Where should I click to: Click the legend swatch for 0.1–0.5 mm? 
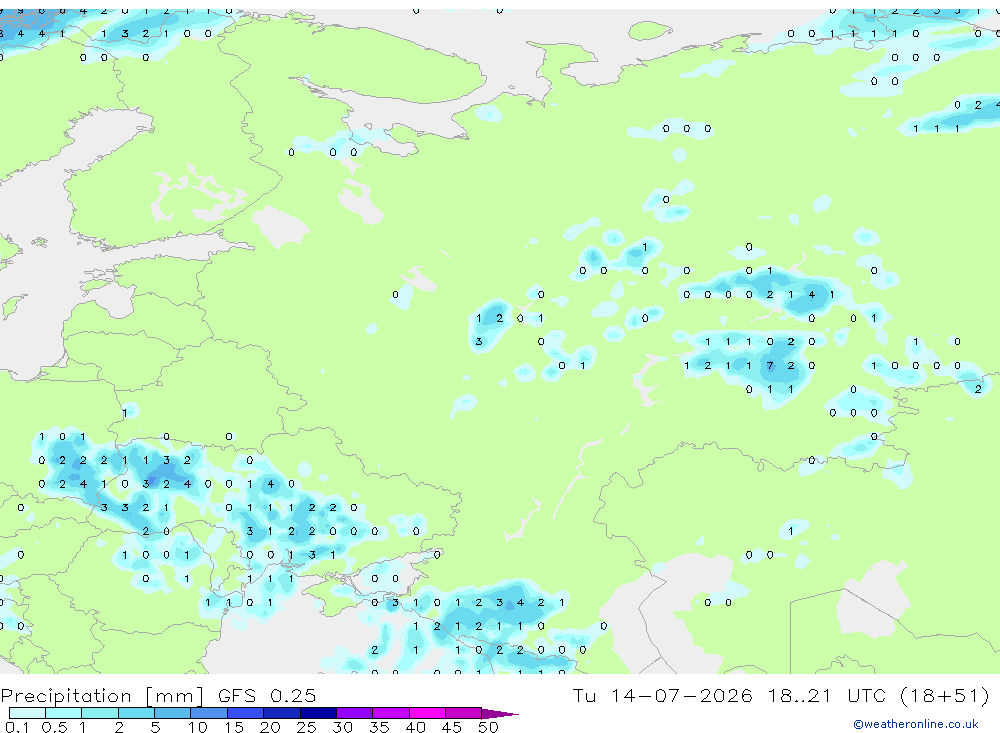point(27,713)
